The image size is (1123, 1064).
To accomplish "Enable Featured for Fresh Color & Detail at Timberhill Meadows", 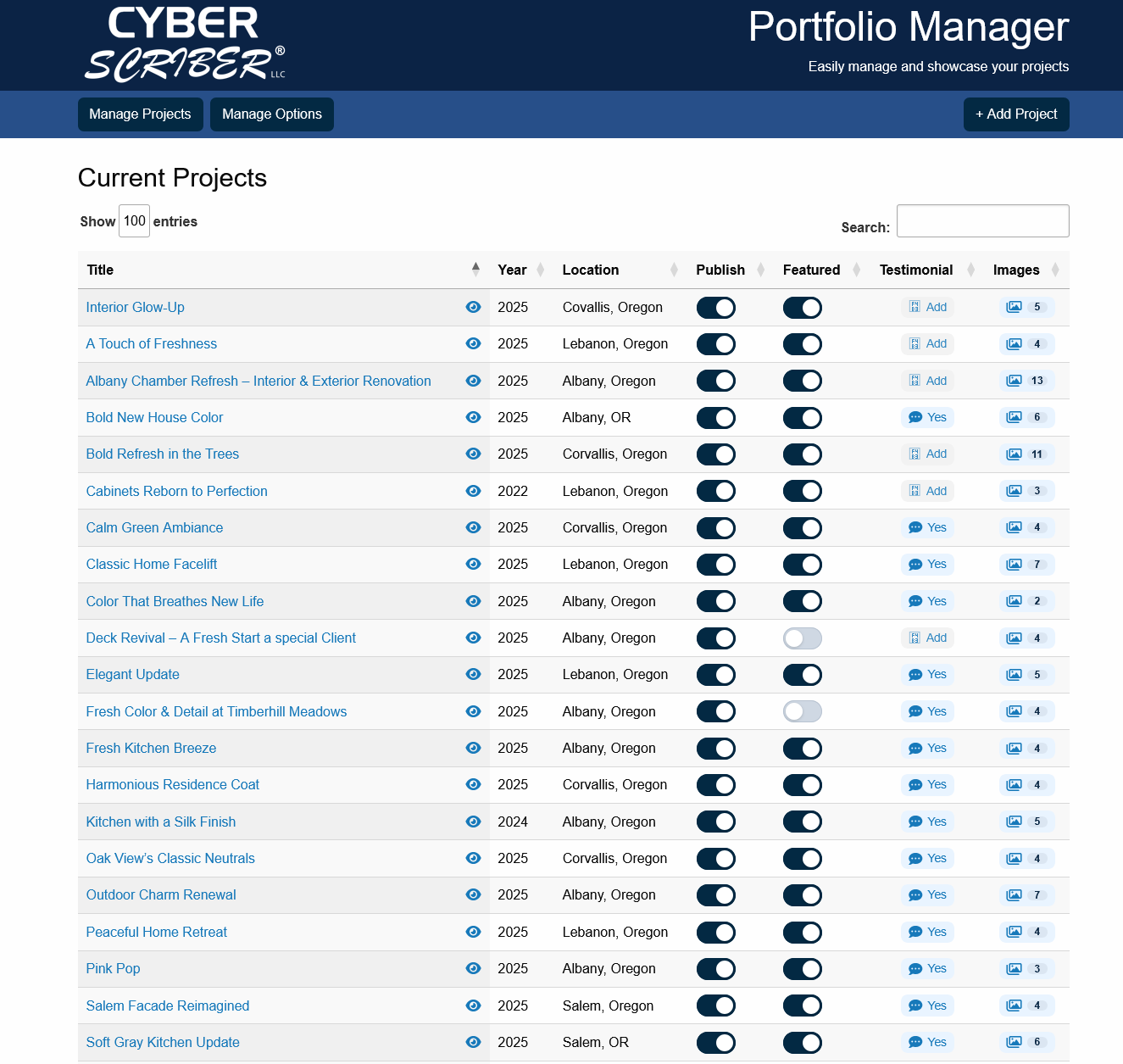I will point(803,711).
